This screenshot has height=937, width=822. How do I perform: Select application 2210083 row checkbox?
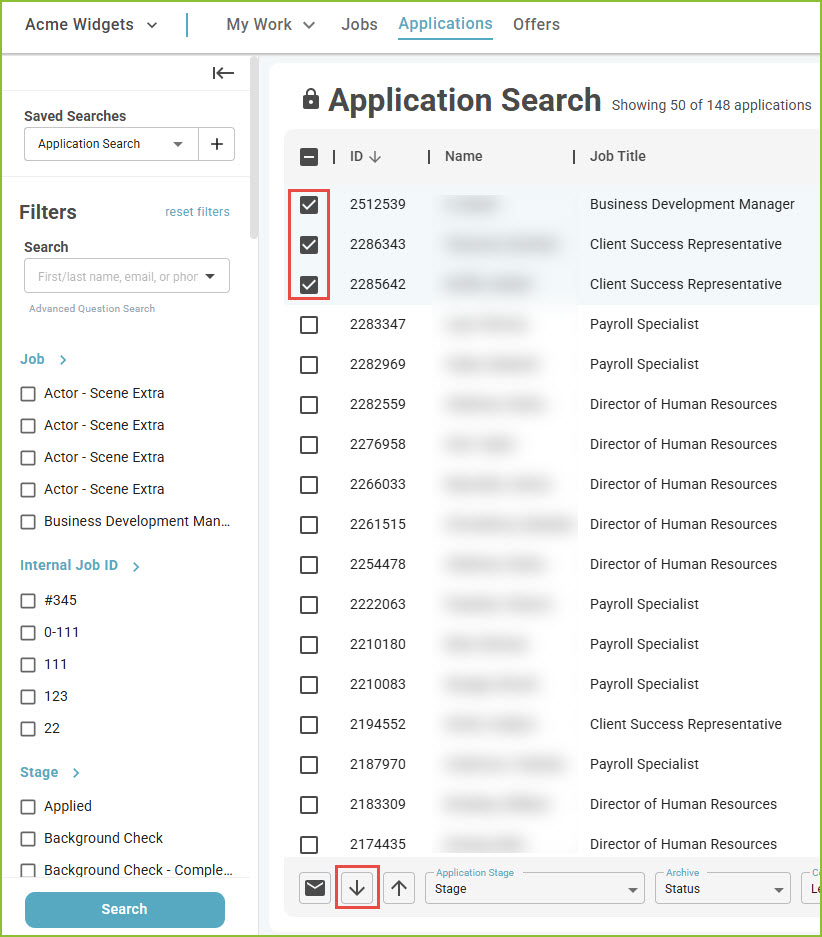click(309, 685)
